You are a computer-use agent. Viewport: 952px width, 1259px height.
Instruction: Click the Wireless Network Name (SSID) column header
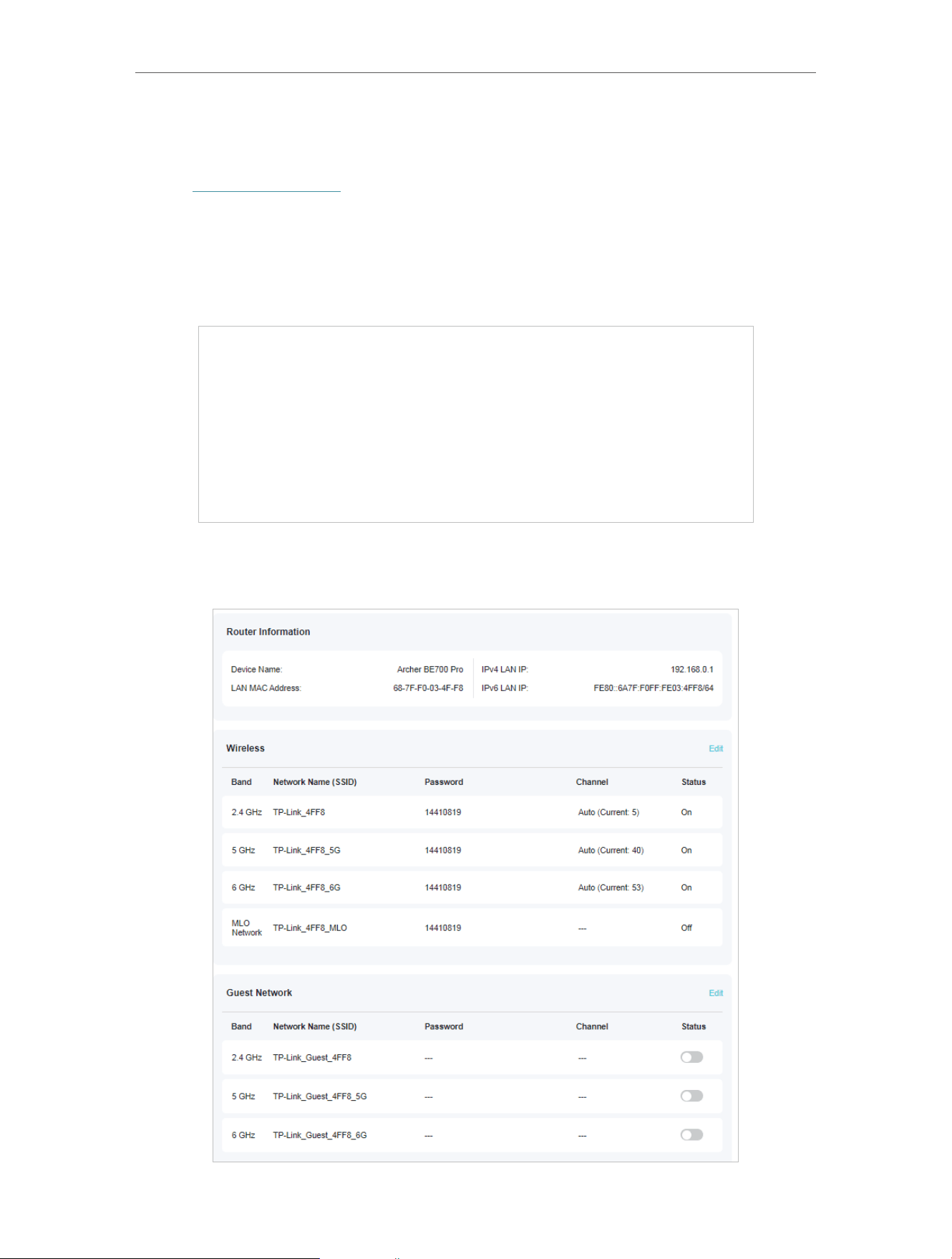click(x=315, y=782)
